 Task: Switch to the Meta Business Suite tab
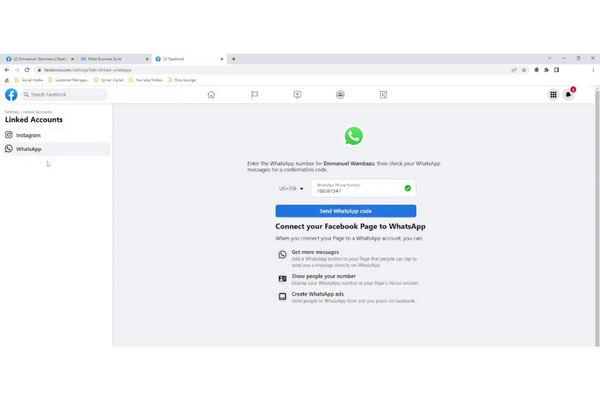click(113, 59)
